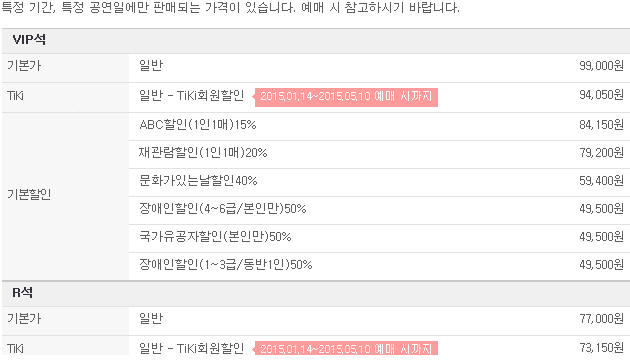Screen dimensions: 630x363
Task: Click the VIP 94,050원 TiKi price
Action: point(601,95)
